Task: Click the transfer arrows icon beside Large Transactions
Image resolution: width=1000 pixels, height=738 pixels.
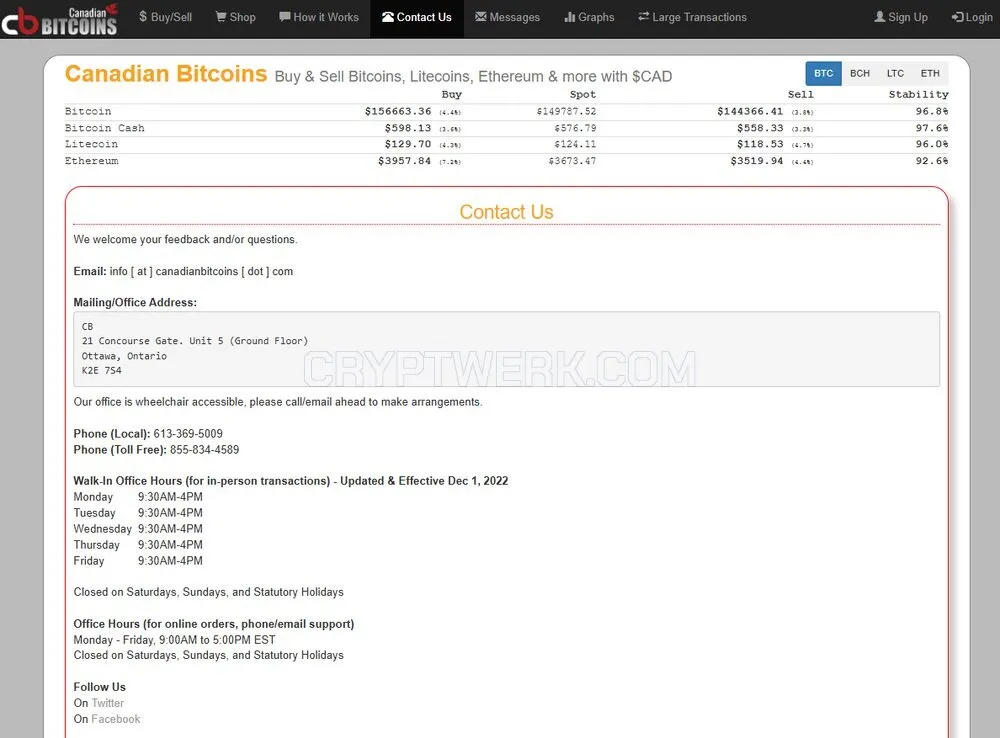Action: pos(643,17)
